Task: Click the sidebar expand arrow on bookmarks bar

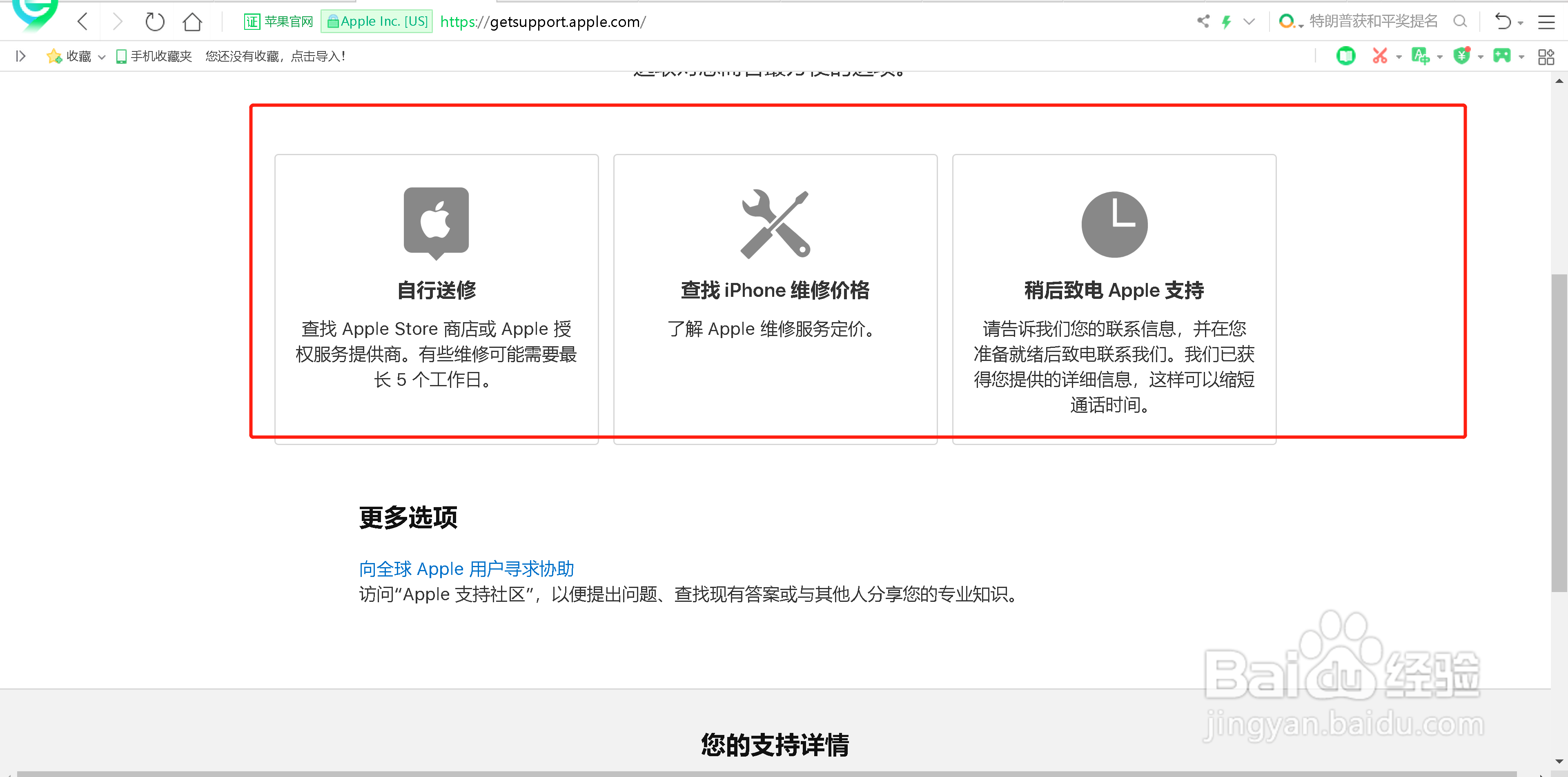Action: [x=20, y=56]
